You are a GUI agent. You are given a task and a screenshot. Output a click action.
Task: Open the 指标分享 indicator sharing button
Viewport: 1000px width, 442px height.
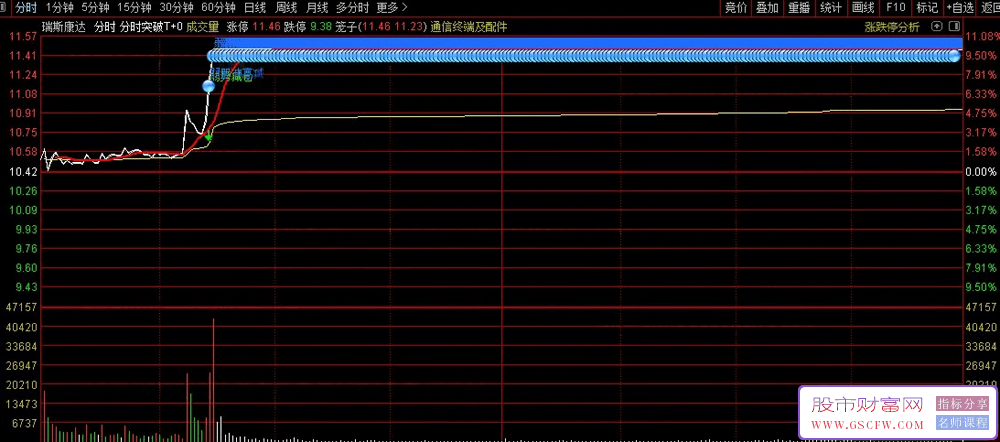coord(962,404)
